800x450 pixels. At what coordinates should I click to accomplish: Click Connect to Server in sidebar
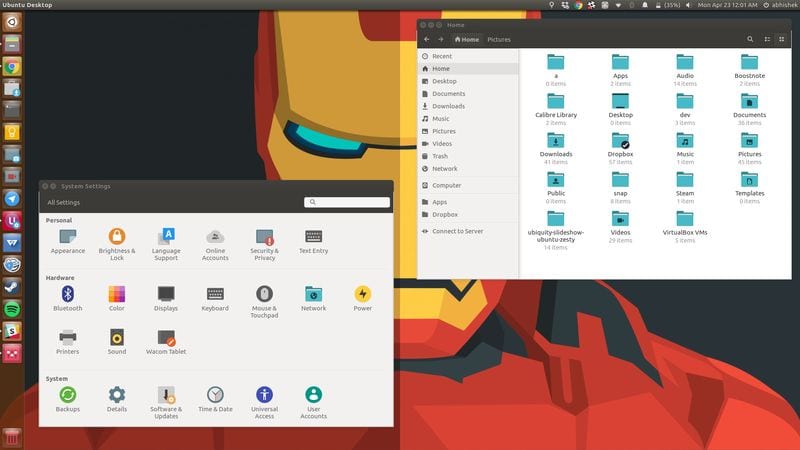click(x=468, y=231)
